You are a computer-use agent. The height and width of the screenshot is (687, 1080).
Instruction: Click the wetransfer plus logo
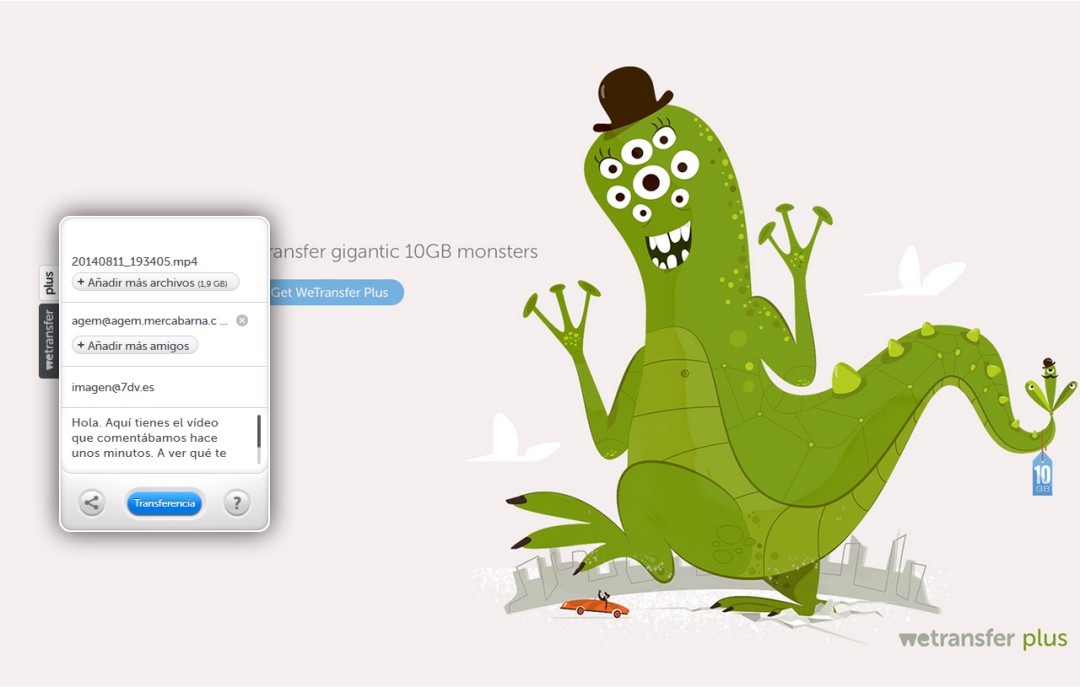pyautogui.click(x=983, y=639)
